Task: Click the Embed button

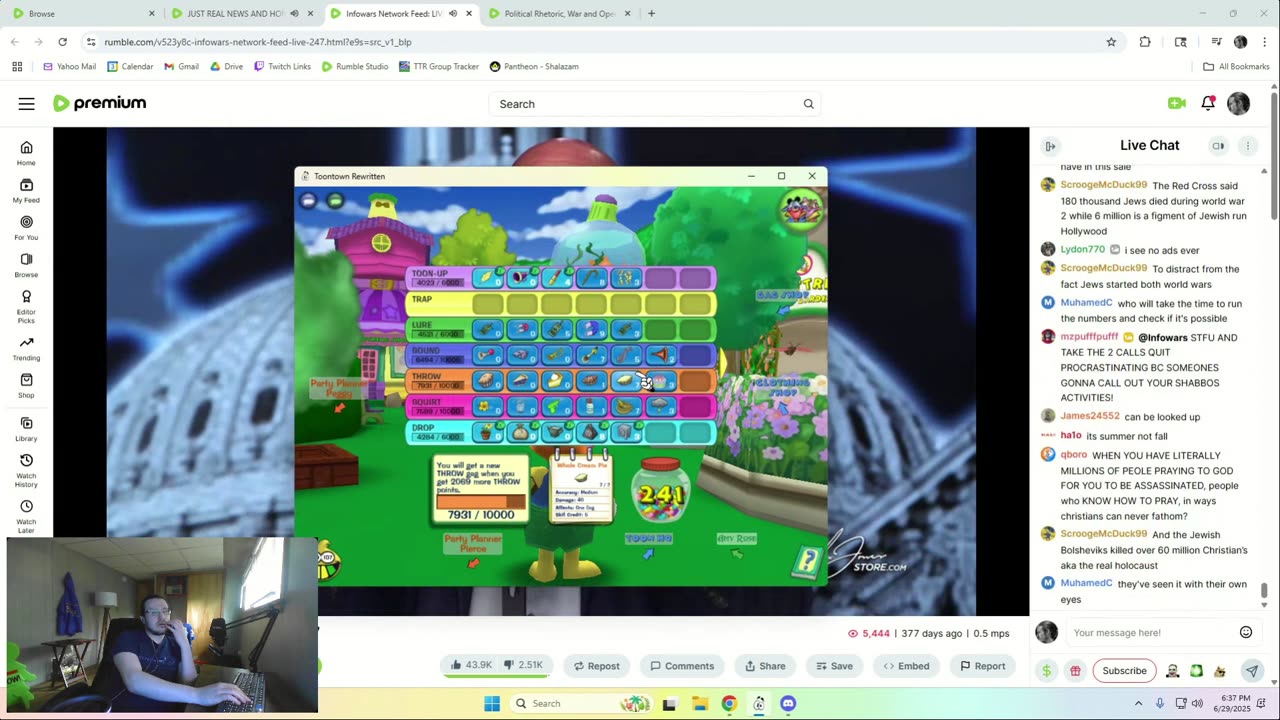Action: (906, 666)
